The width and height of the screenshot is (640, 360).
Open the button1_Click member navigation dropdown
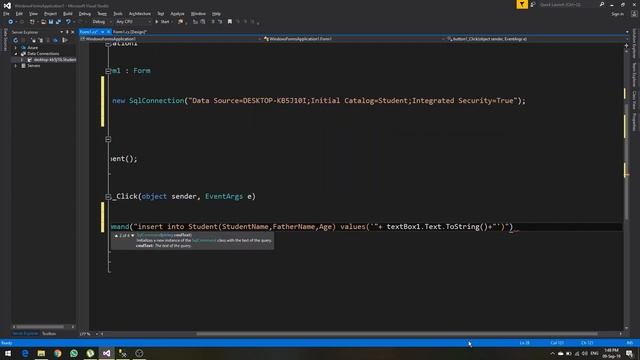coord(536,39)
